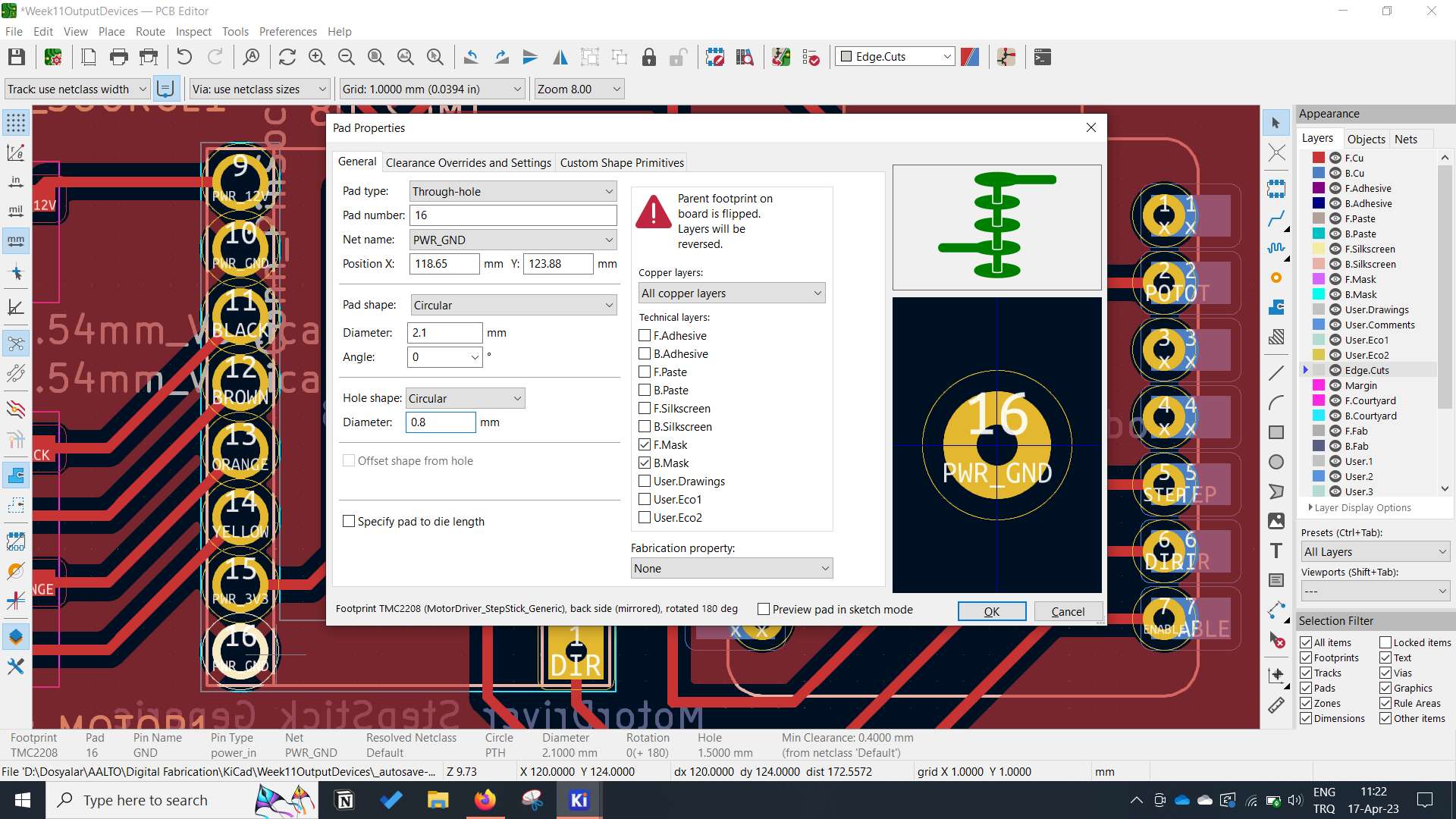1456x819 pixels.
Task: Open the Copper layers dropdown
Action: [732, 293]
